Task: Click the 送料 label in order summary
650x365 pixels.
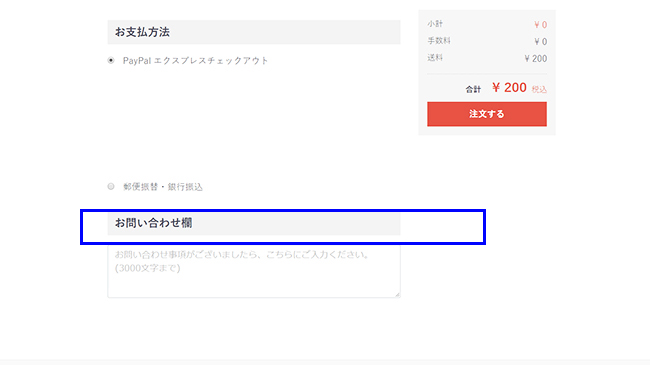Action: 435,58
